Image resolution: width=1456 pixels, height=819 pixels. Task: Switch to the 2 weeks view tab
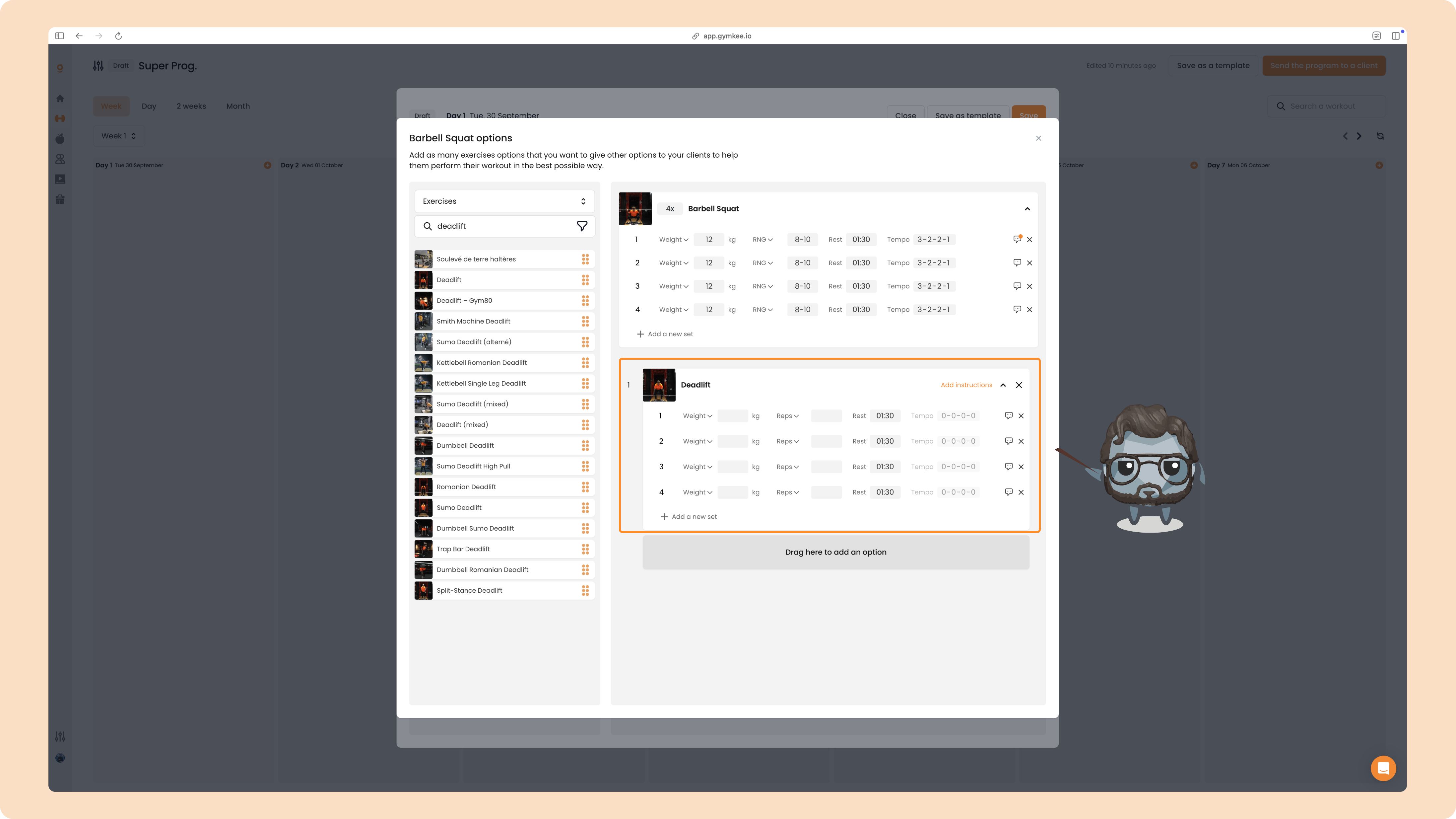pyautogui.click(x=191, y=106)
